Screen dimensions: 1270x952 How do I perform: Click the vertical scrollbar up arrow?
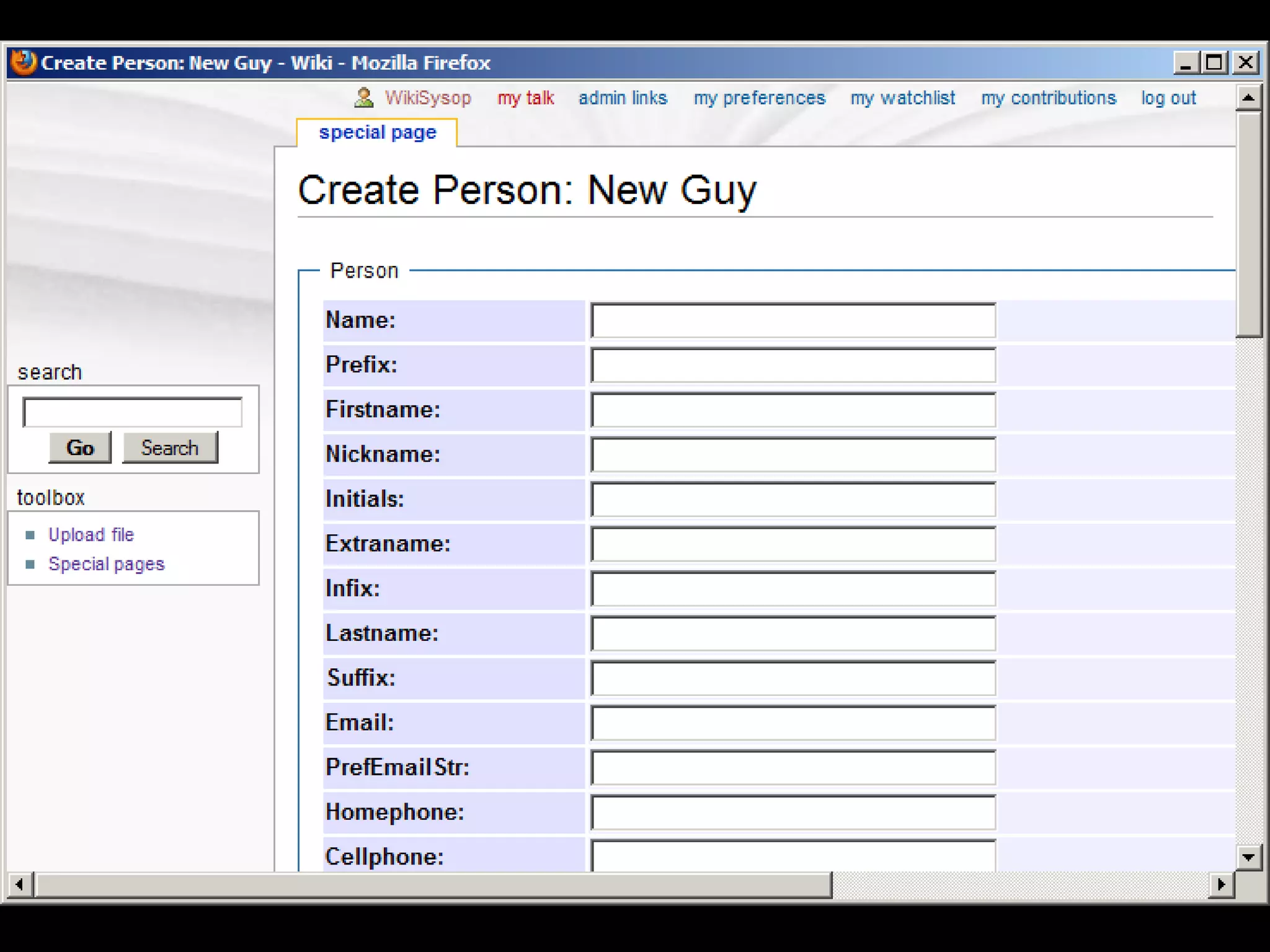pyautogui.click(x=1248, y=98)
